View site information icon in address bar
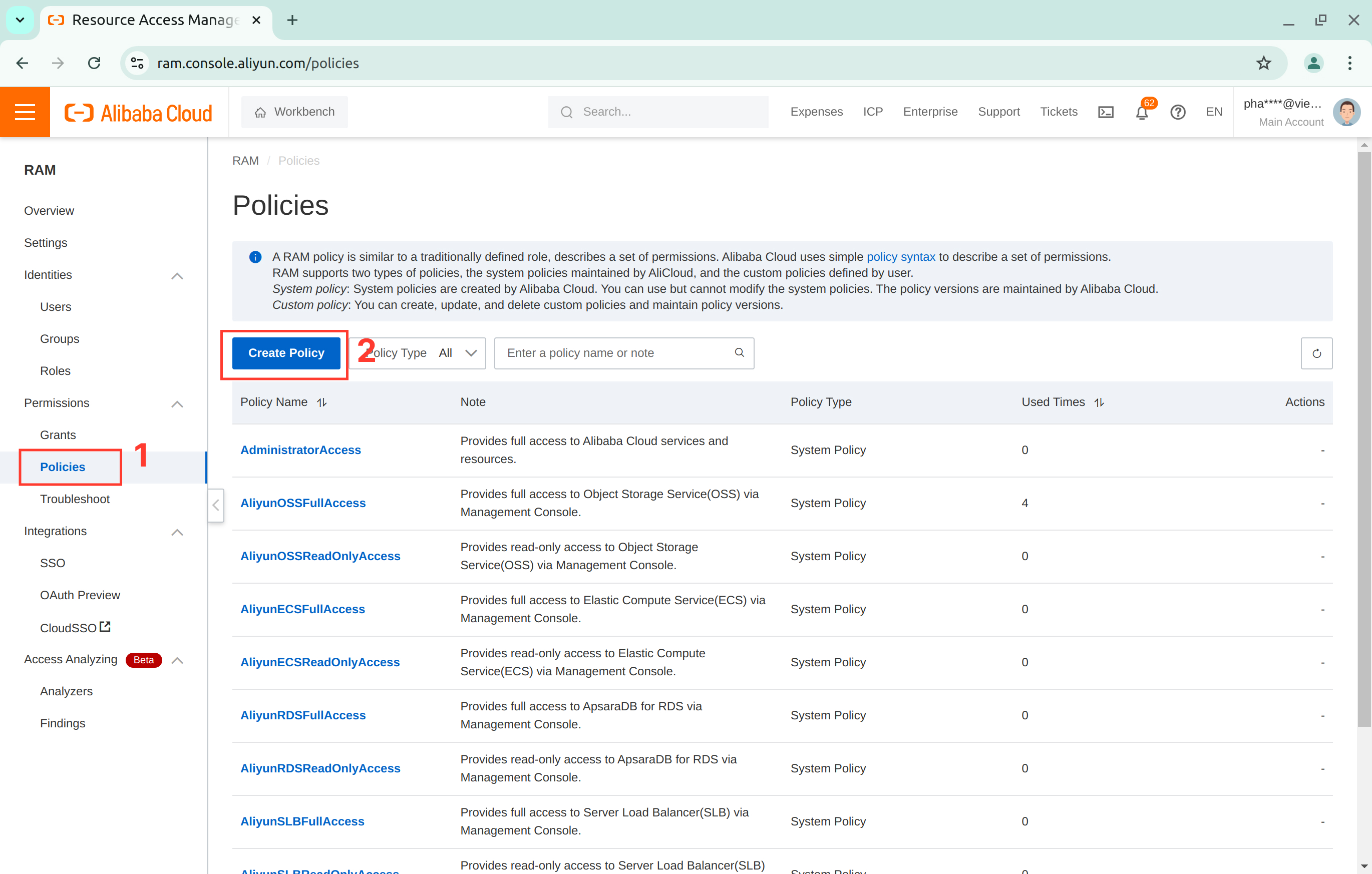The height and width of the screenshot is (874, 1372). [137, 63]
